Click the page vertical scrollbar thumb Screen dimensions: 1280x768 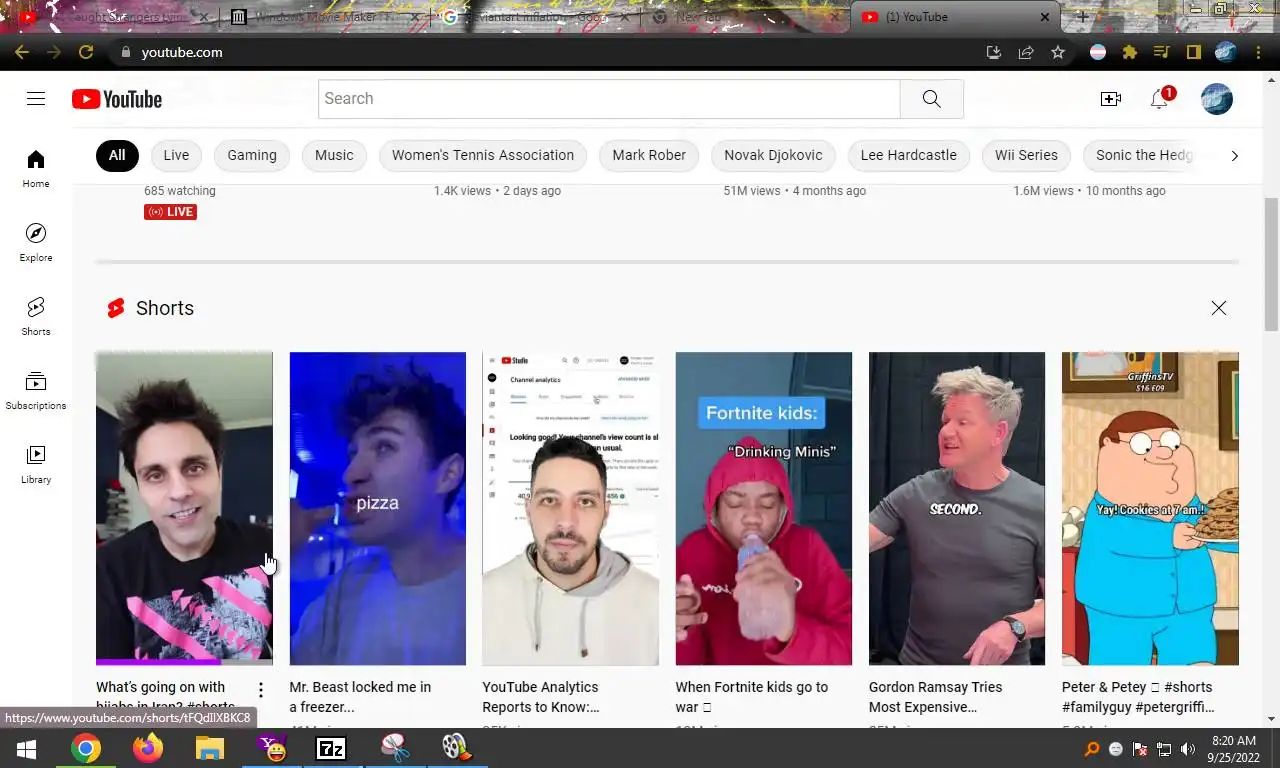[1271, 264]
